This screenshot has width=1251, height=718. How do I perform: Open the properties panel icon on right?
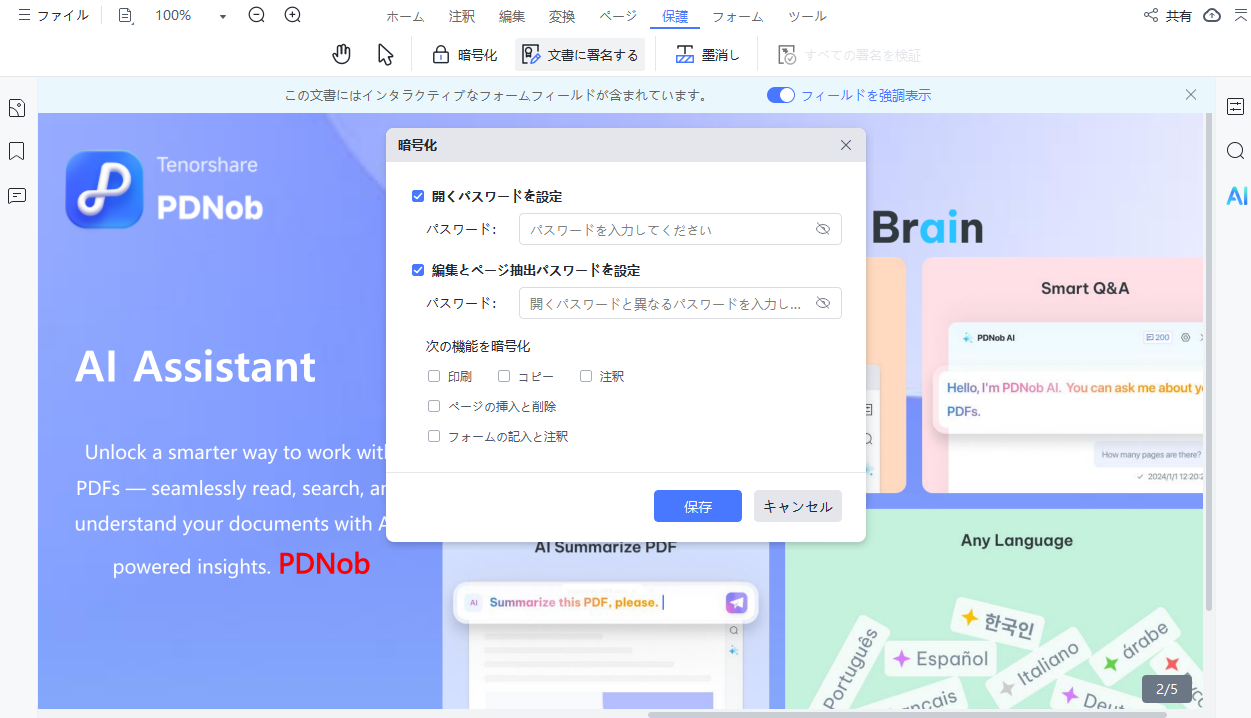coord(1236,107)
